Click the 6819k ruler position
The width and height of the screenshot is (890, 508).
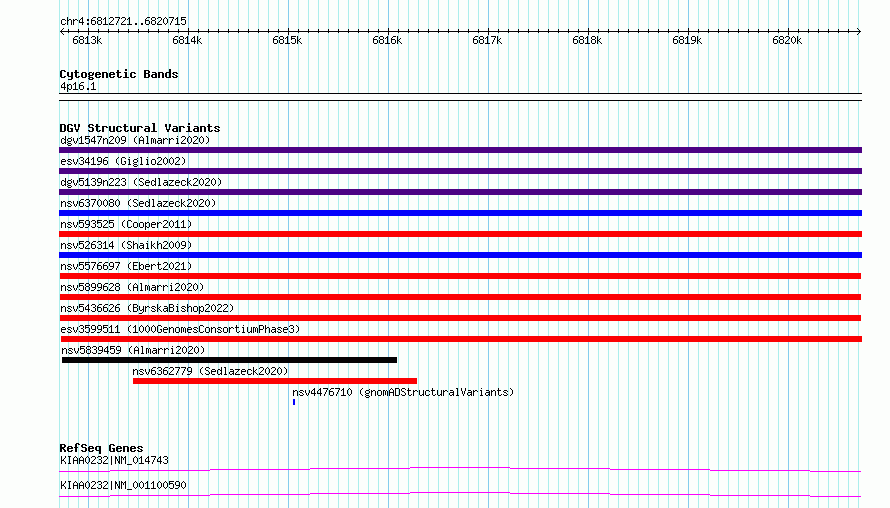click(687, 40)
